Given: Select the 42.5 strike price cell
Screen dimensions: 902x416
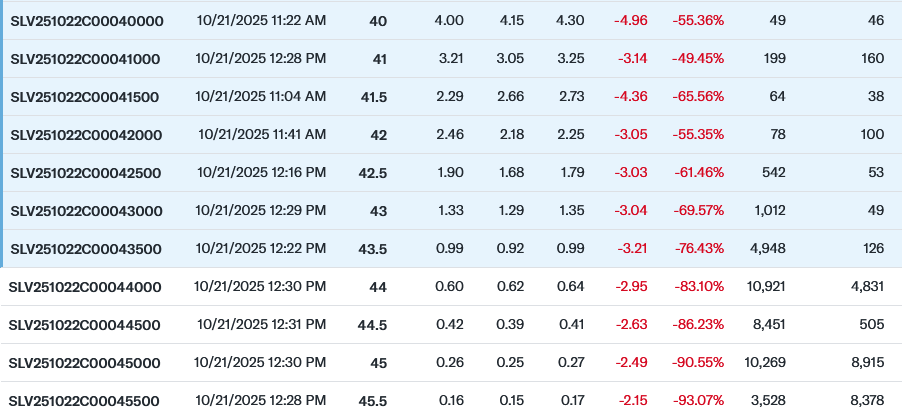Looking at the screenshot, I should (372, 173).
